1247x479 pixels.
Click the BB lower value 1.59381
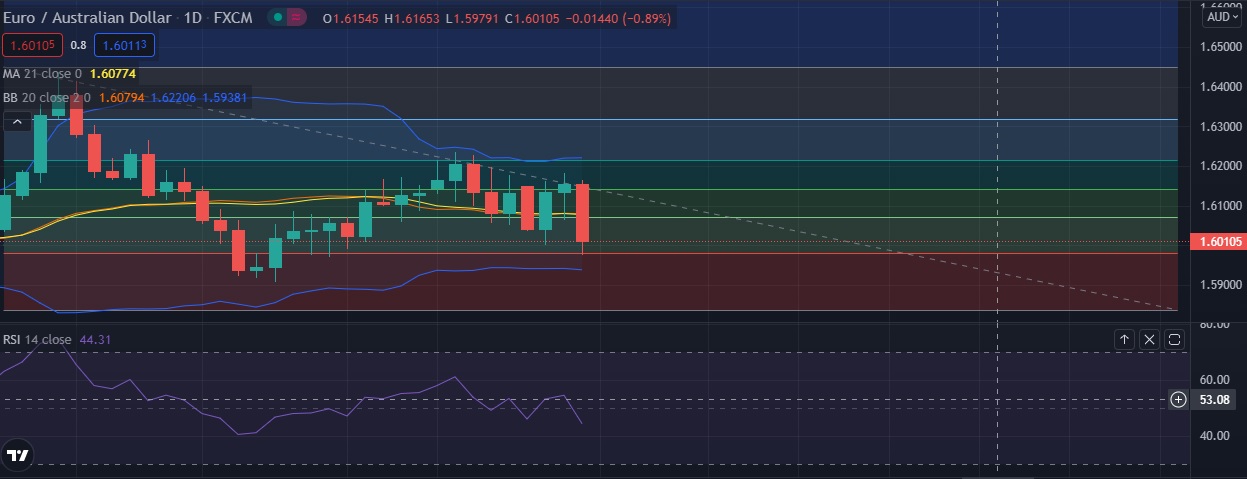(225, 98)
